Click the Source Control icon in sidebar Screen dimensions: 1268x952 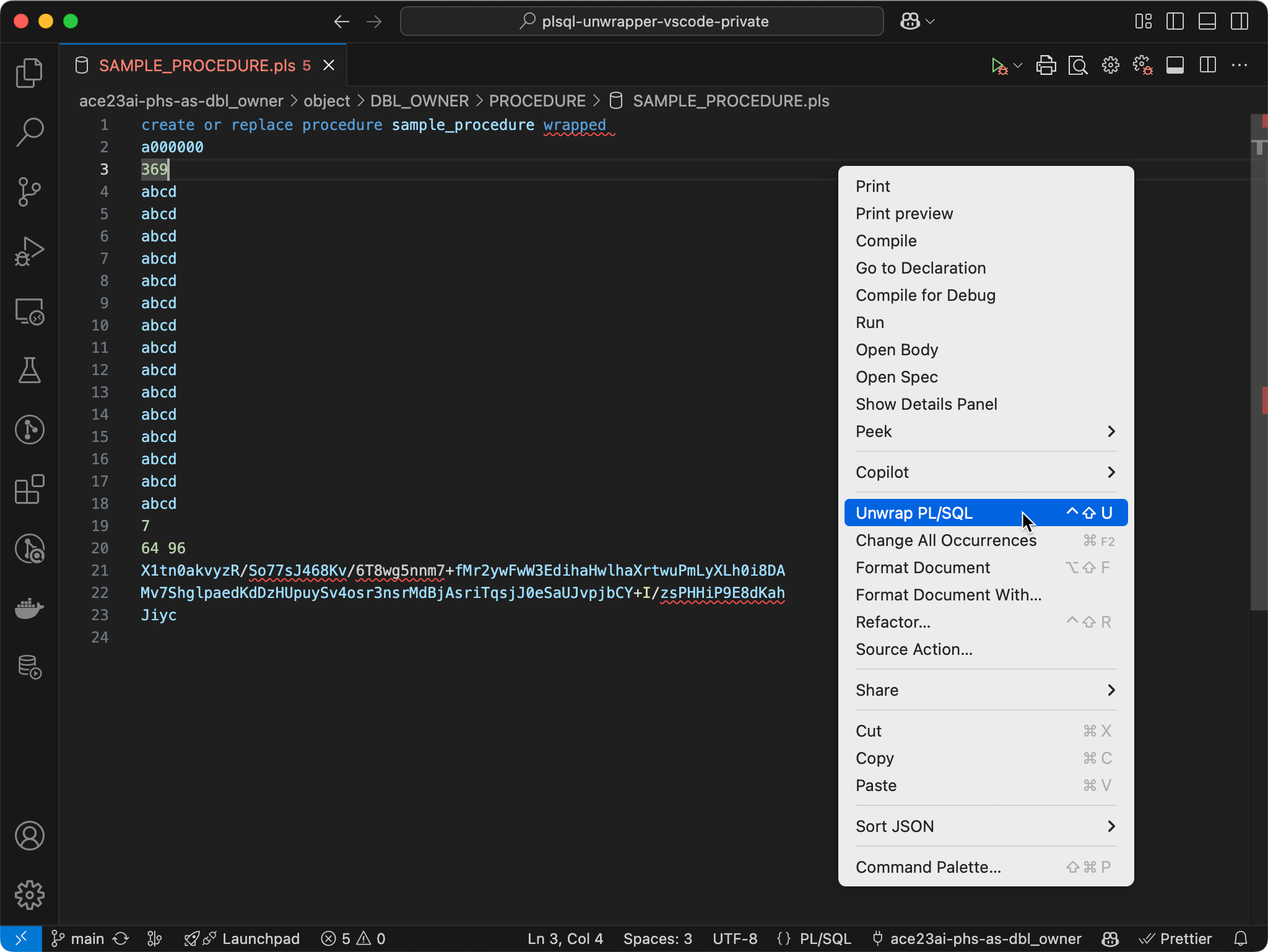pyautogui.click(x=29, y=191)
